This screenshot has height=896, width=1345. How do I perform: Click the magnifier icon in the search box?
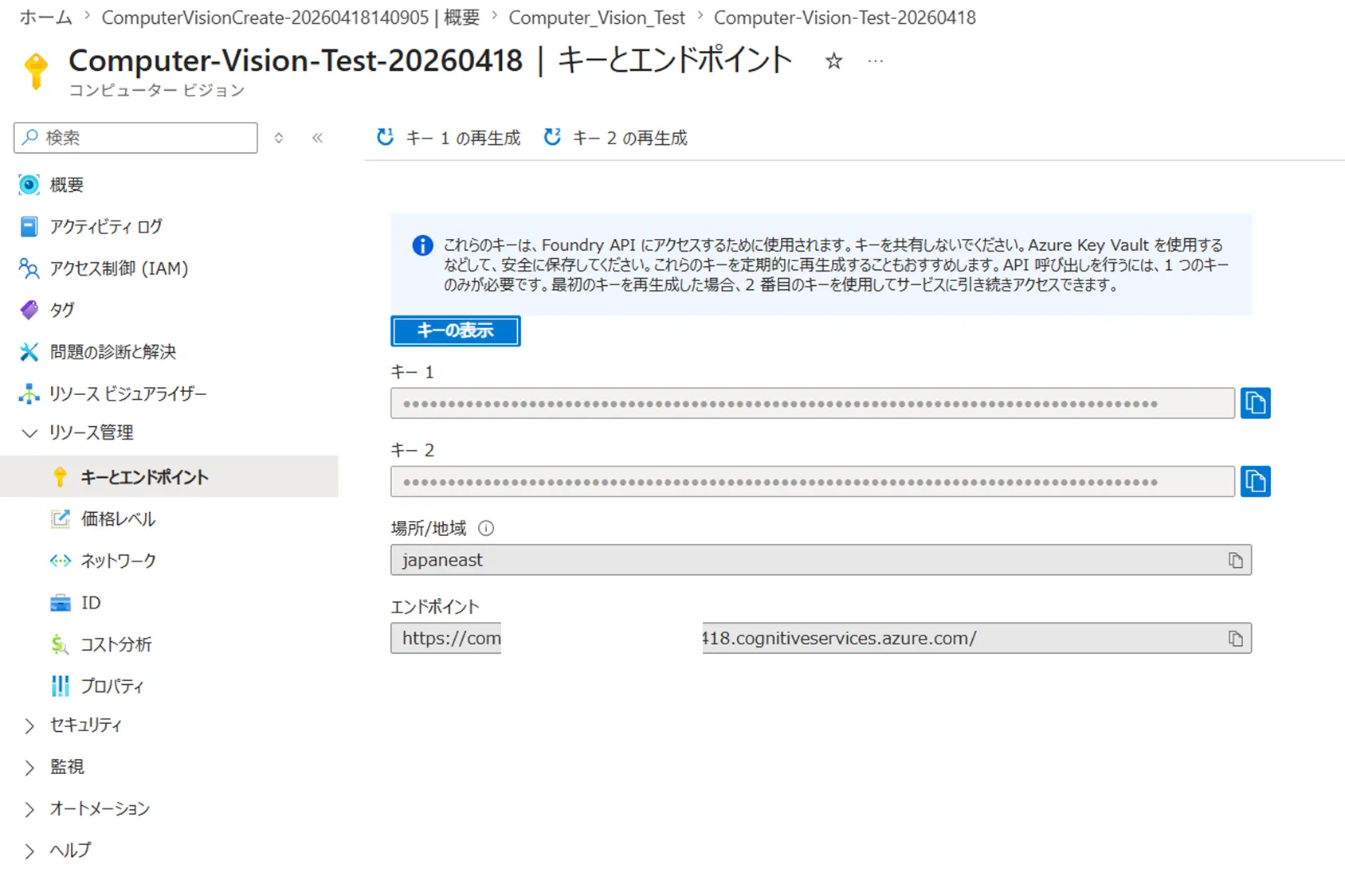point(30,137)
